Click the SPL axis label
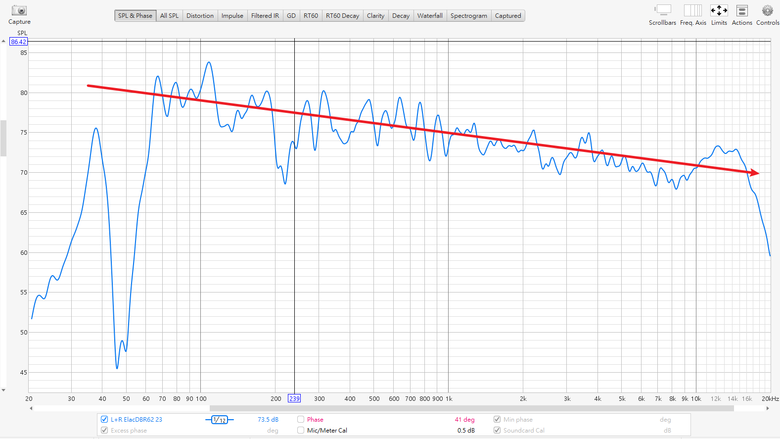780x439 pixels. click(x=22, y=33)
